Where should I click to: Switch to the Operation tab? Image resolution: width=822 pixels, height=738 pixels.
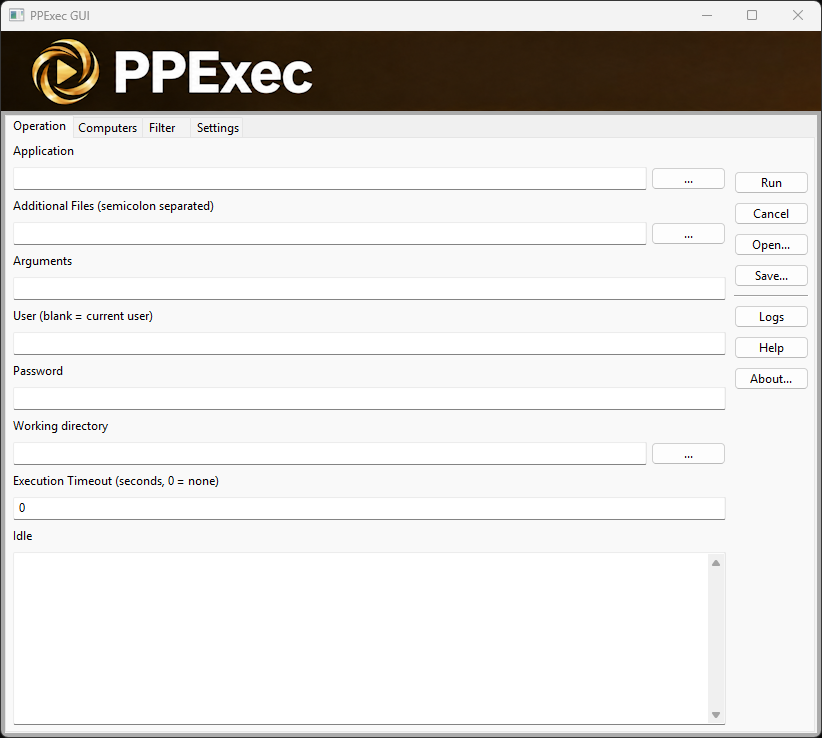(39, 126)
